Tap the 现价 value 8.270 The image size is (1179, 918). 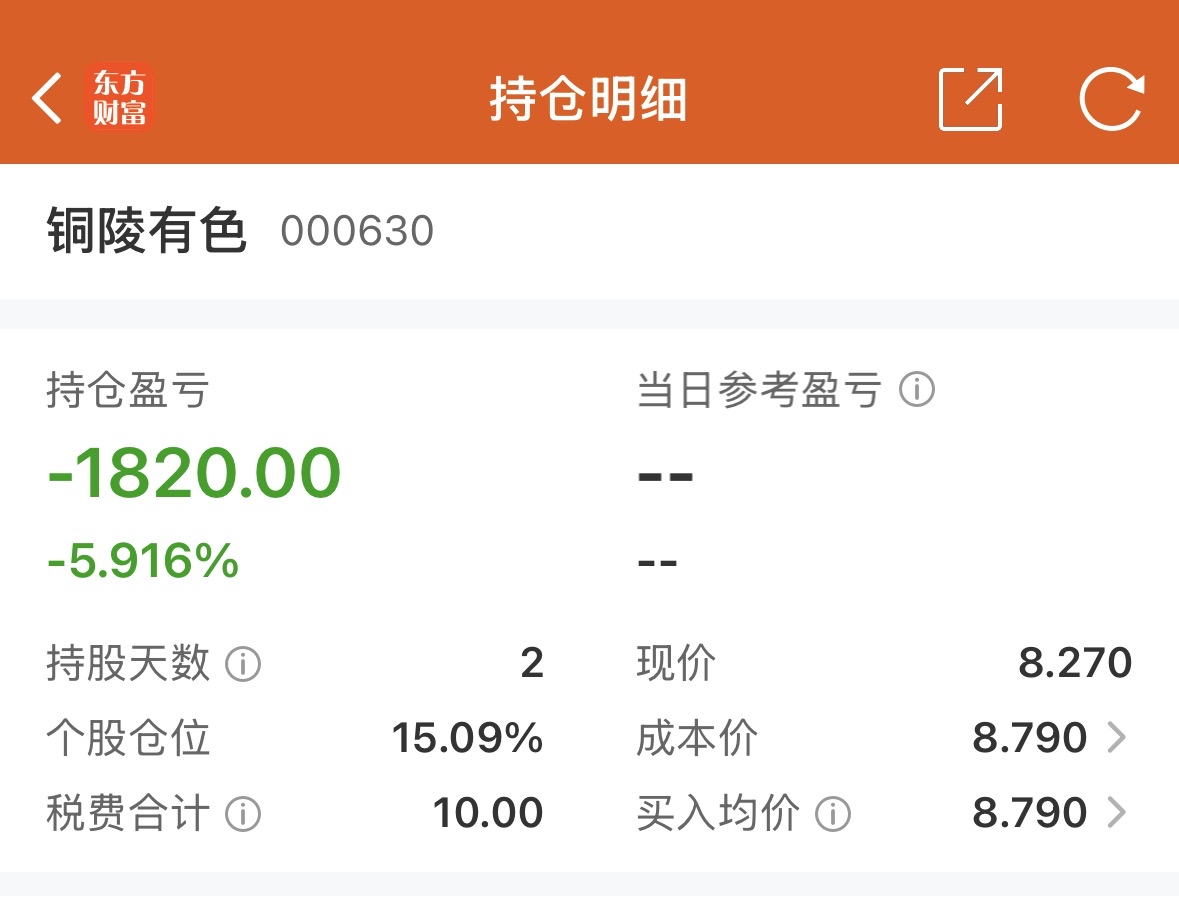coord(1075,663)
